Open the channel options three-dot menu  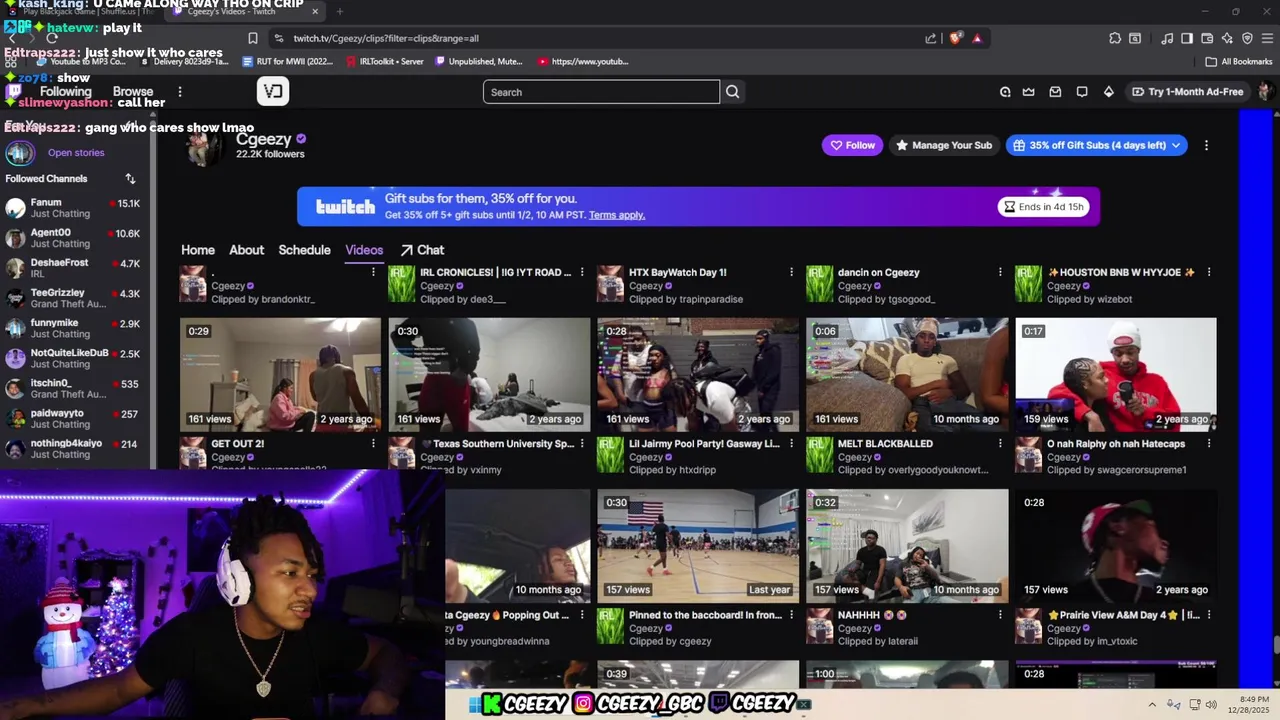point(1206,145)
